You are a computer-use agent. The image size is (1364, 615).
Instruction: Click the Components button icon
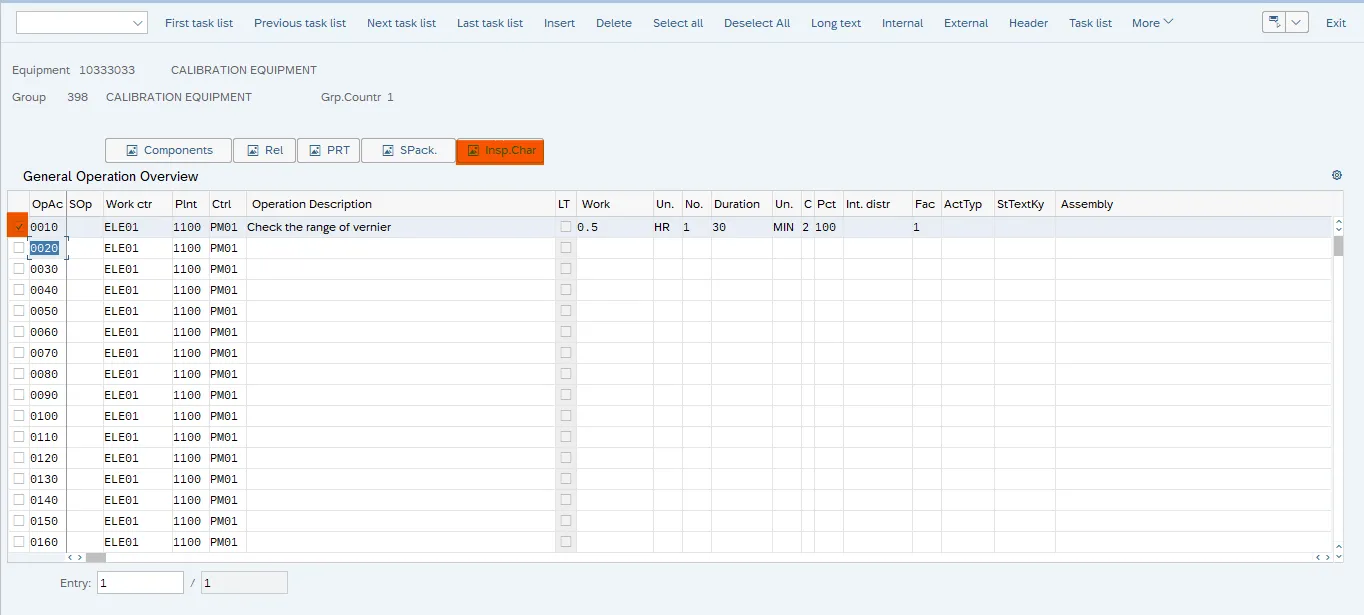tap(131, 151)
